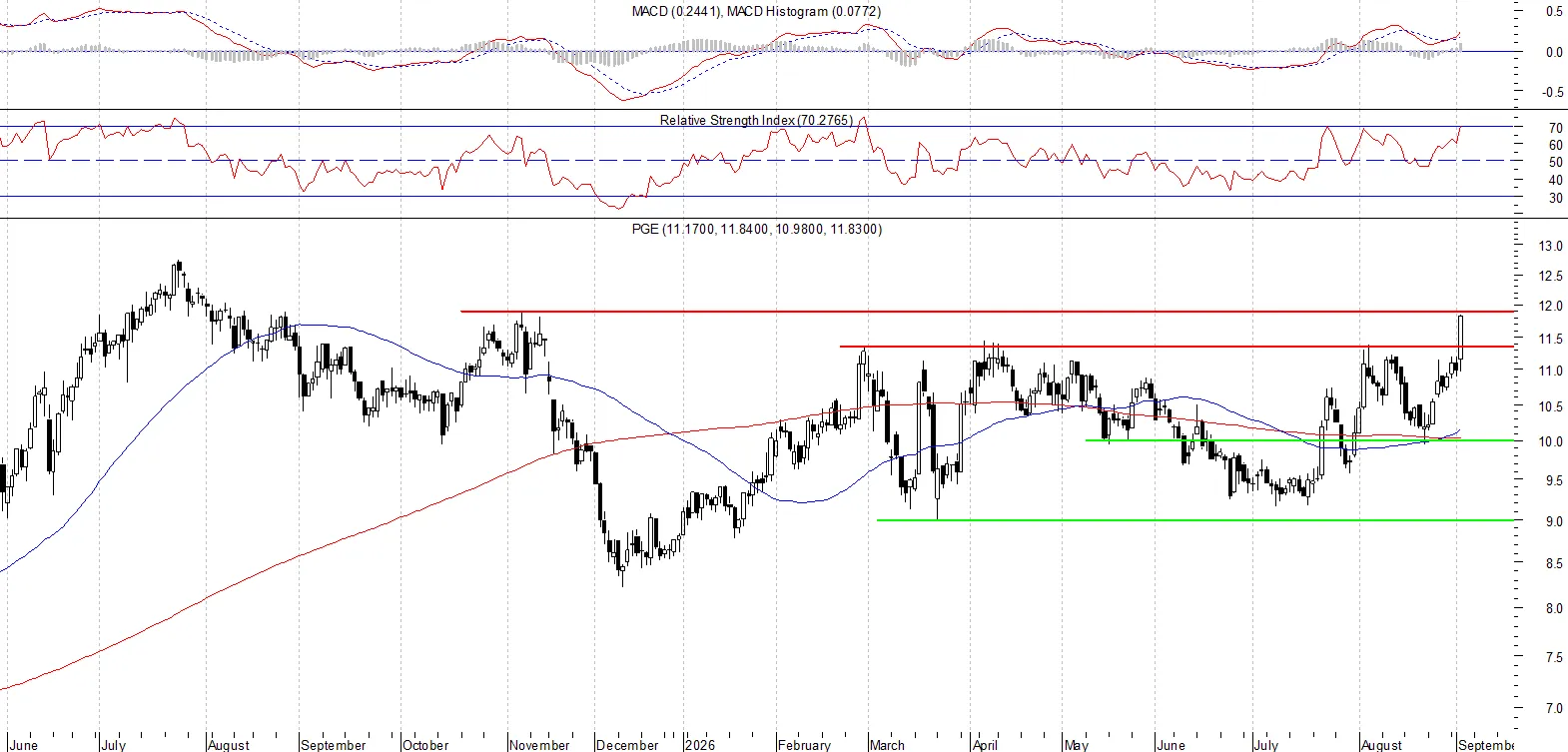Click the RSI 50 level label

pos(1556,162)
